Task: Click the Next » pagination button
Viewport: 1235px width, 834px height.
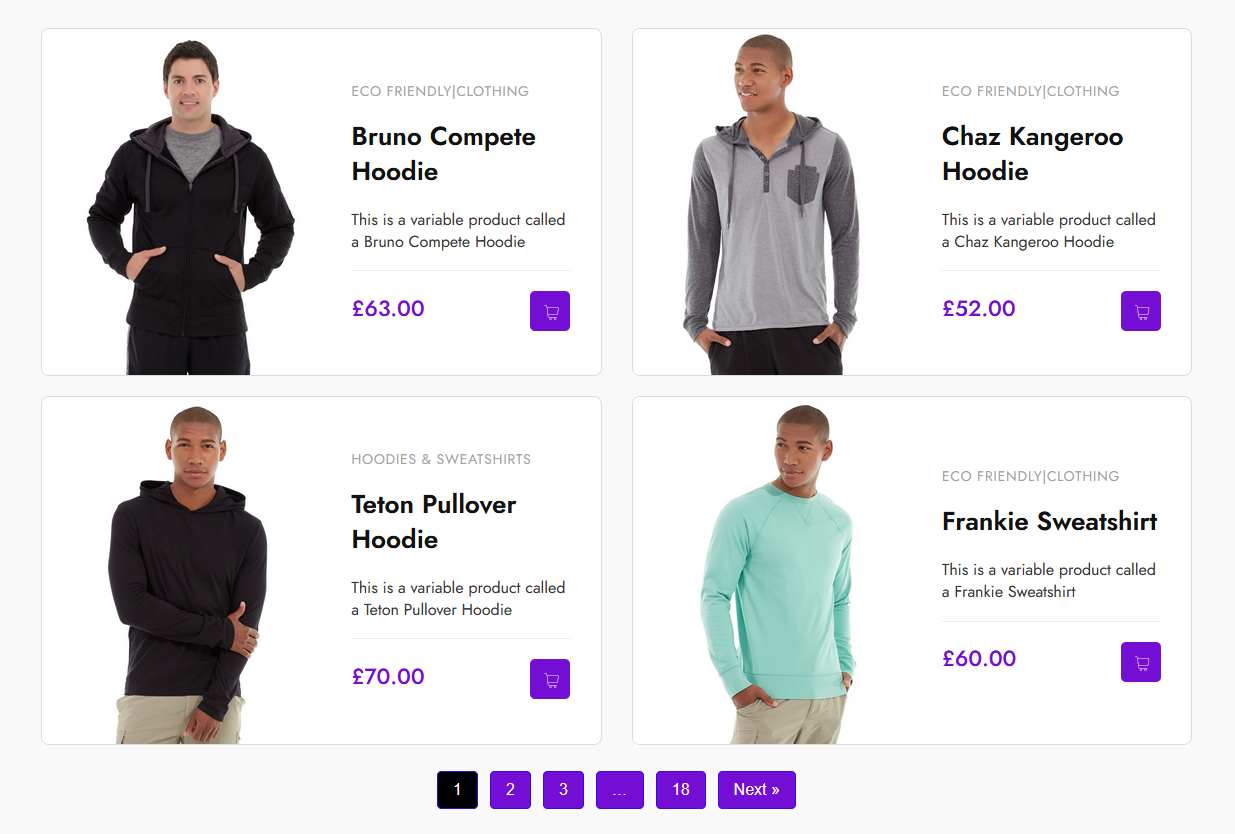Action: (x=756, y=790)
